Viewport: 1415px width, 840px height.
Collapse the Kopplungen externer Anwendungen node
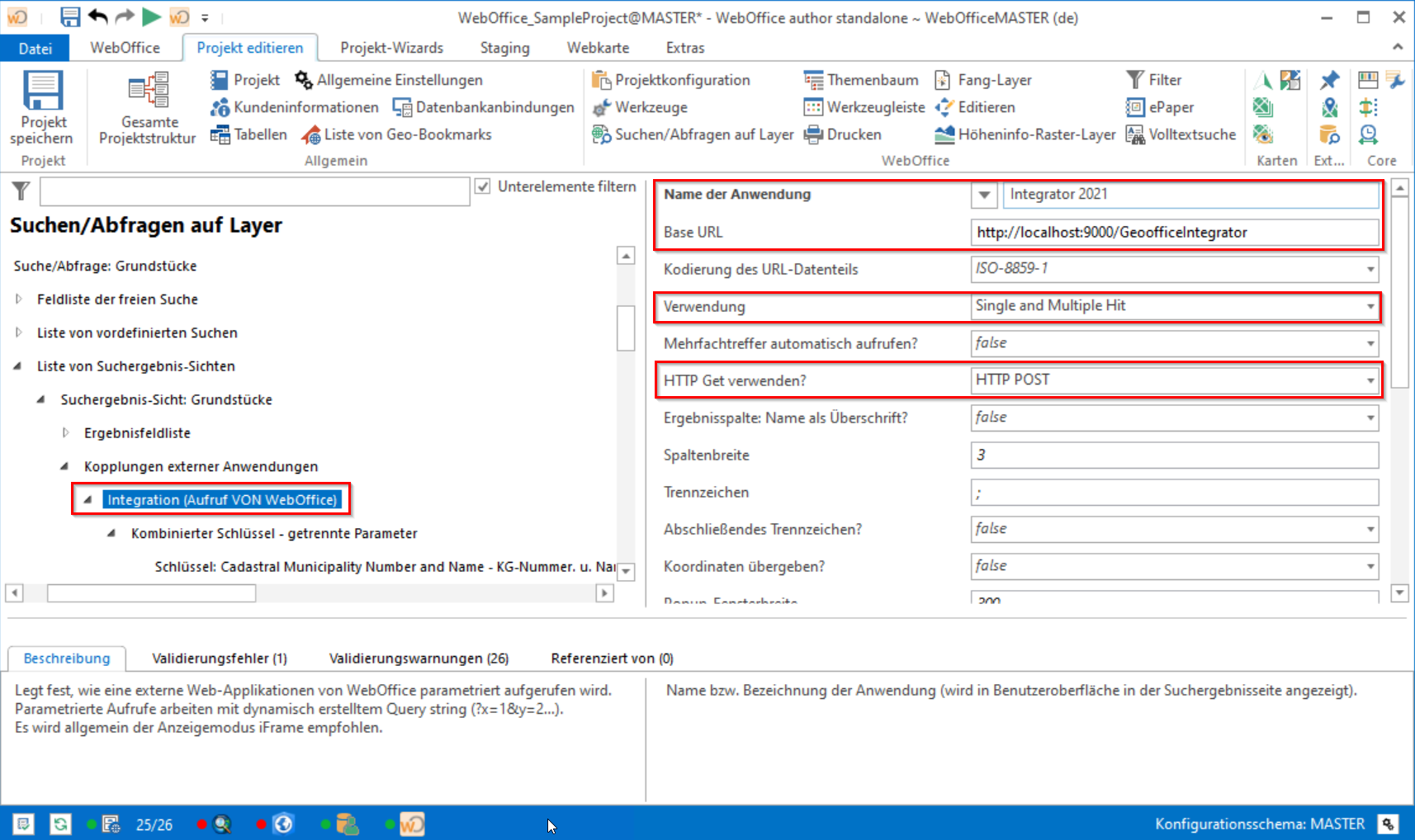[x=64, y=466]
